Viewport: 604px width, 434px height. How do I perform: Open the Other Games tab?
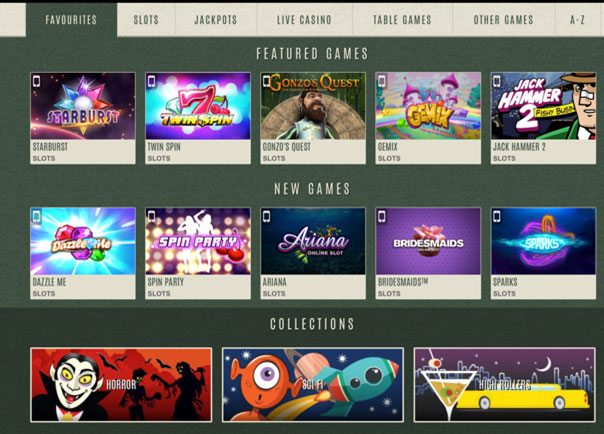(503, 20)
